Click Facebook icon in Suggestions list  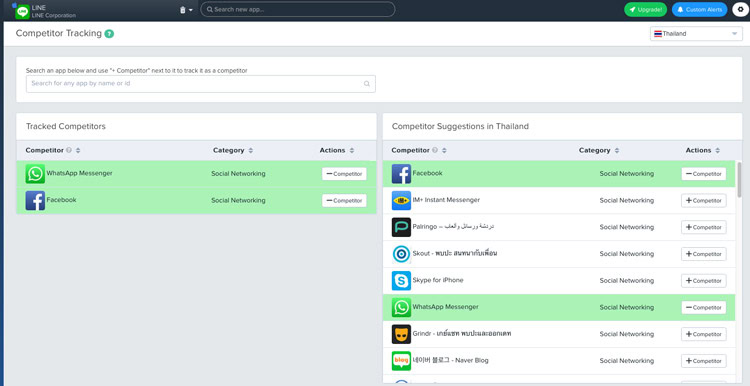(x=401, y=174)
